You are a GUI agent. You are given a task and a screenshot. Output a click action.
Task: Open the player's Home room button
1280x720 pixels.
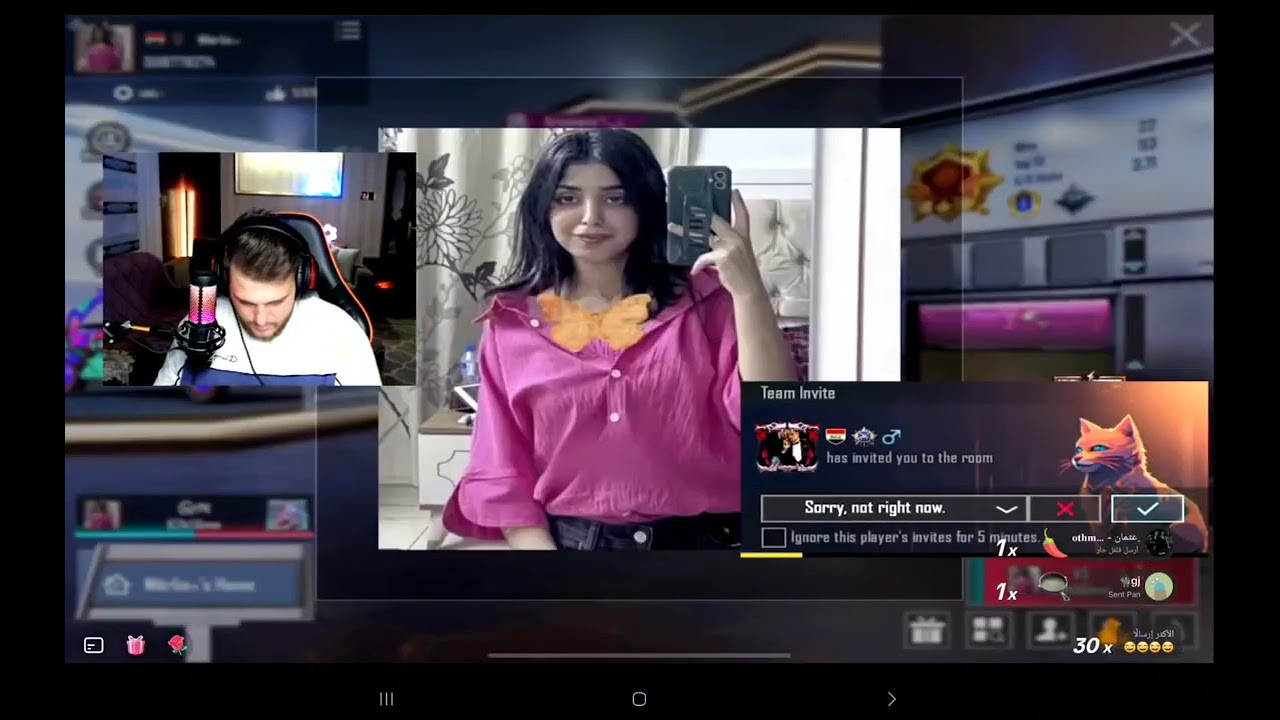point(195,585)
